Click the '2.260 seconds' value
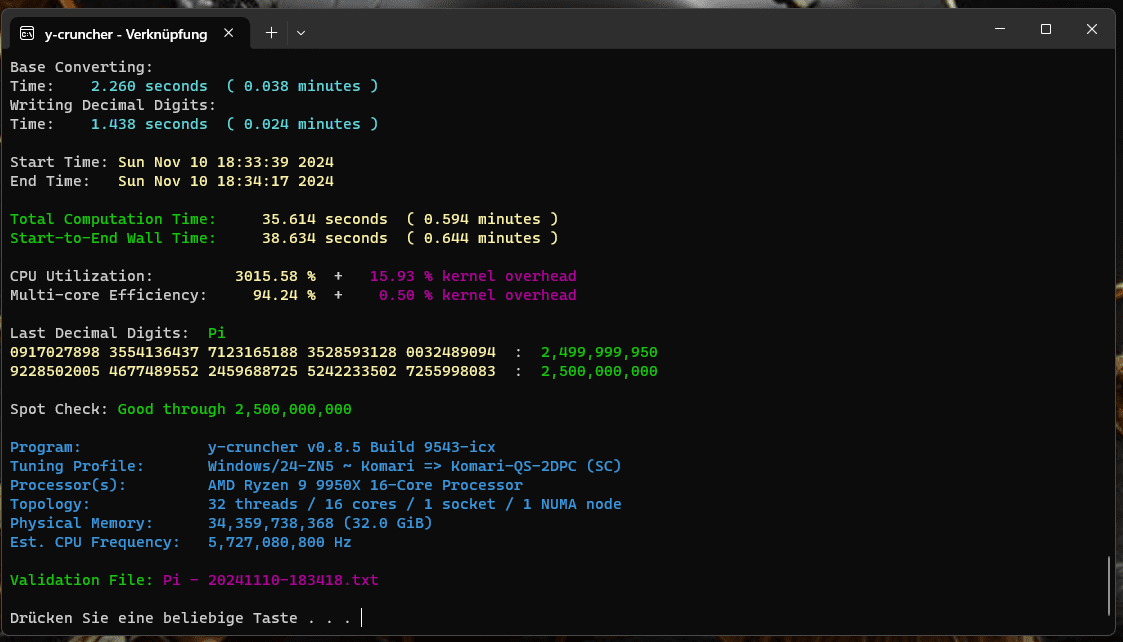This screenshot has height=642, width=1123. click(149, 86)
